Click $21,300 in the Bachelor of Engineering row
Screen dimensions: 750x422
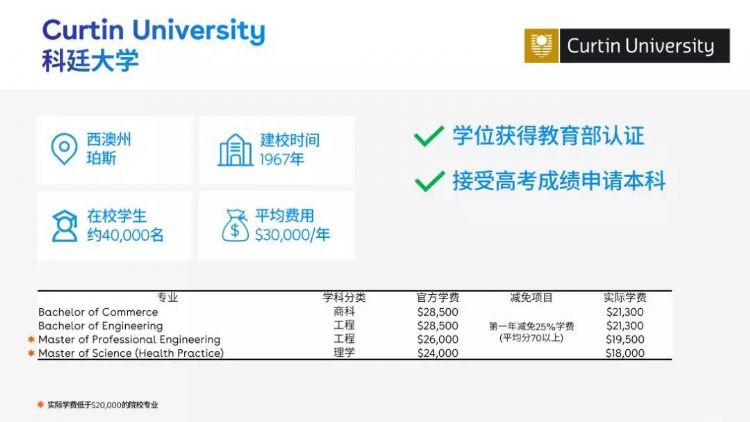pyautogui.click(x=625, y=326)
